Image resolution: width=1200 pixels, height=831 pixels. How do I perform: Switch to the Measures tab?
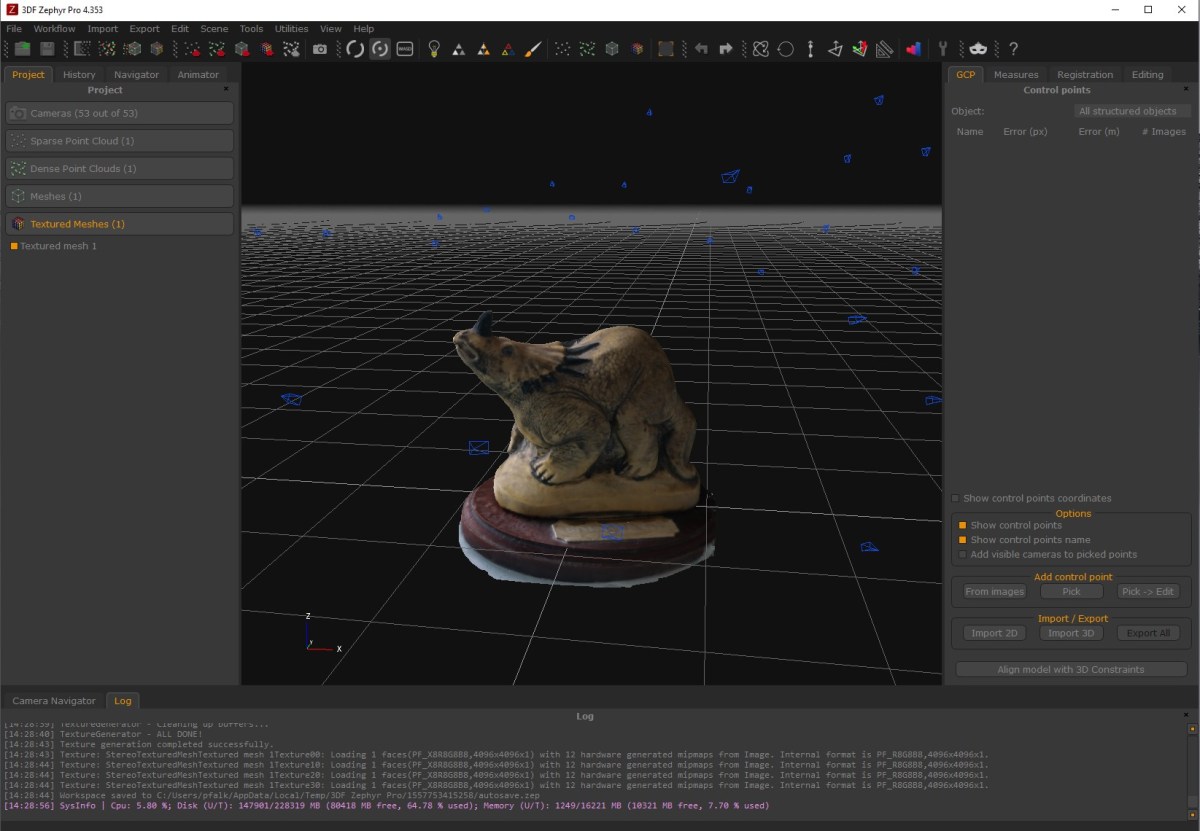coord(1016,74)
